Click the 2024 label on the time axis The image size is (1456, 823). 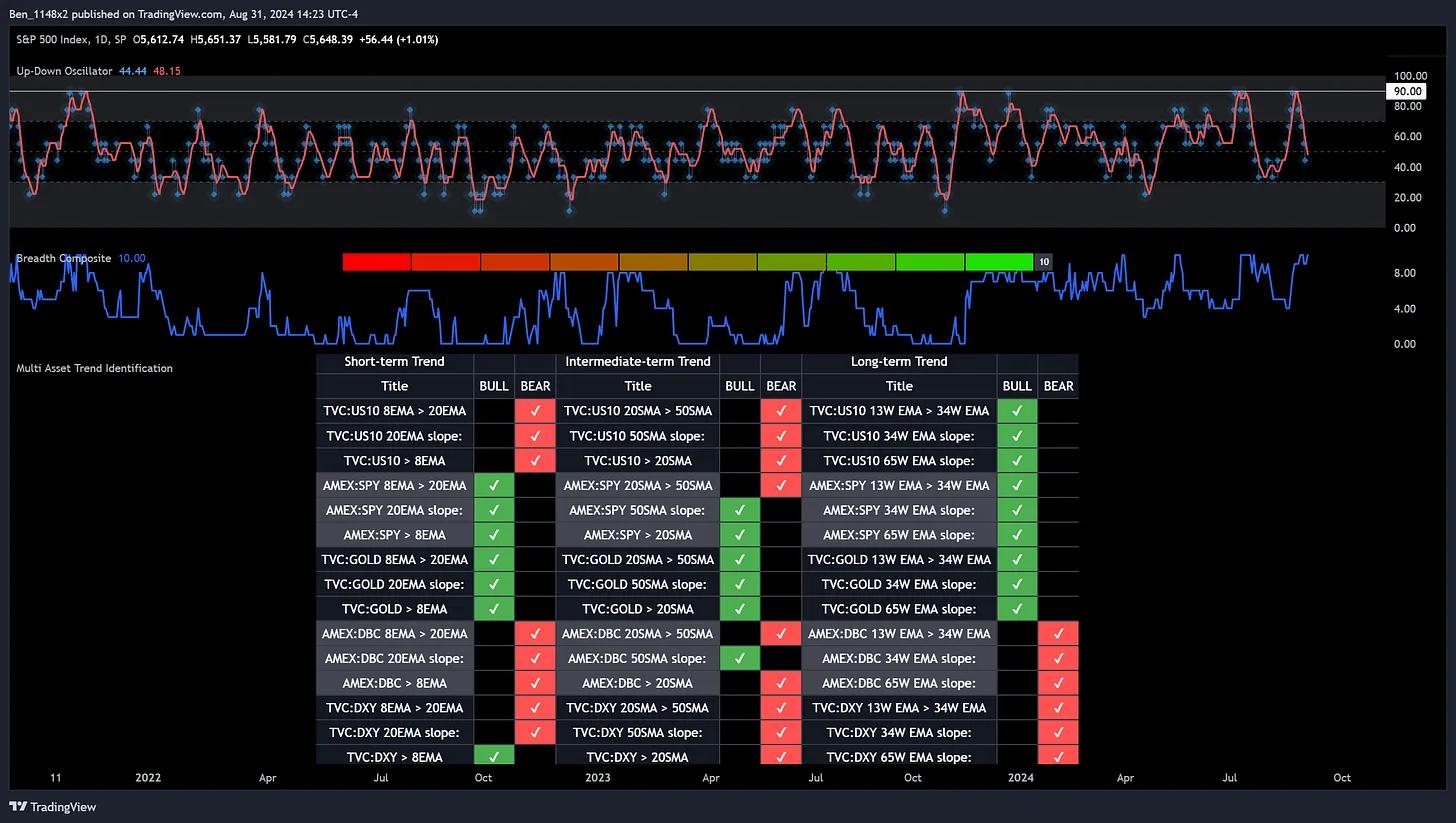pyautogui.click(x=1021, y=777)
